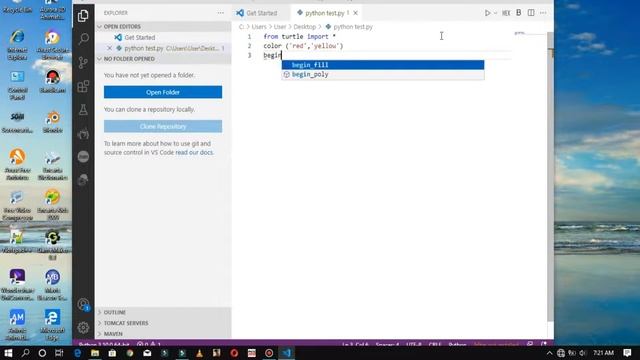Click the HEX editor icon in the toolbar
This screenshot has width=640, height=360.
coord(506,13)
